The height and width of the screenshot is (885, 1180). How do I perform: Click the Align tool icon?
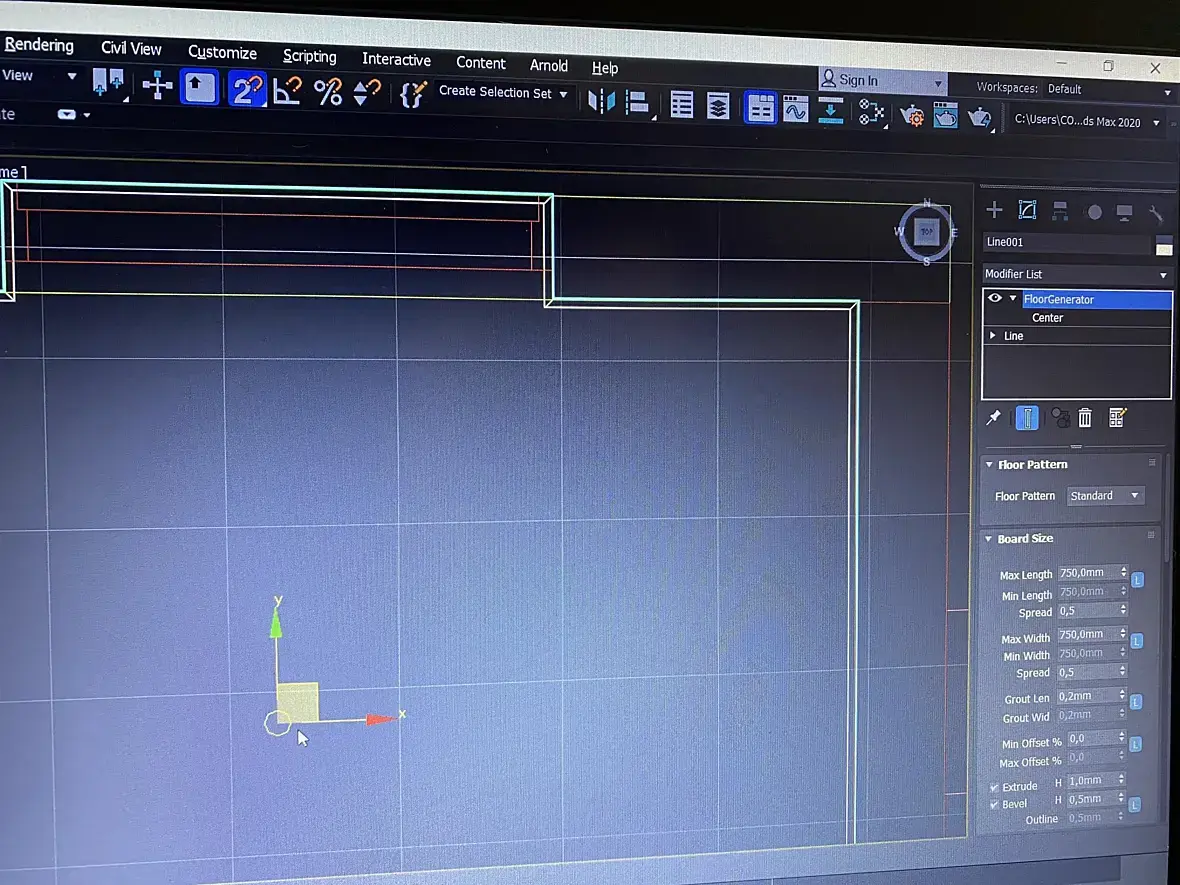(x=638, y=103)
